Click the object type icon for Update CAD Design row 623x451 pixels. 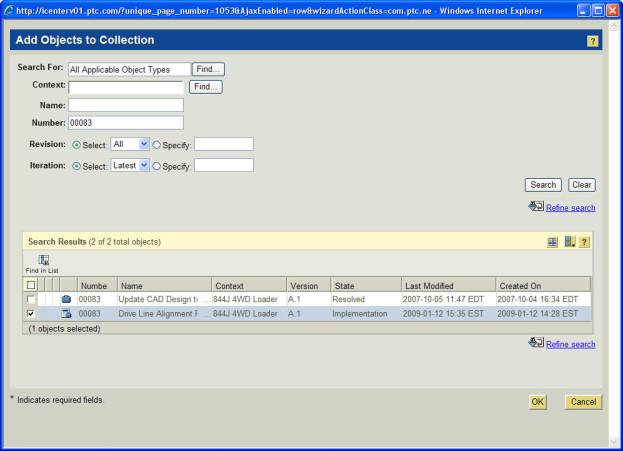click(x=66, y=299)
